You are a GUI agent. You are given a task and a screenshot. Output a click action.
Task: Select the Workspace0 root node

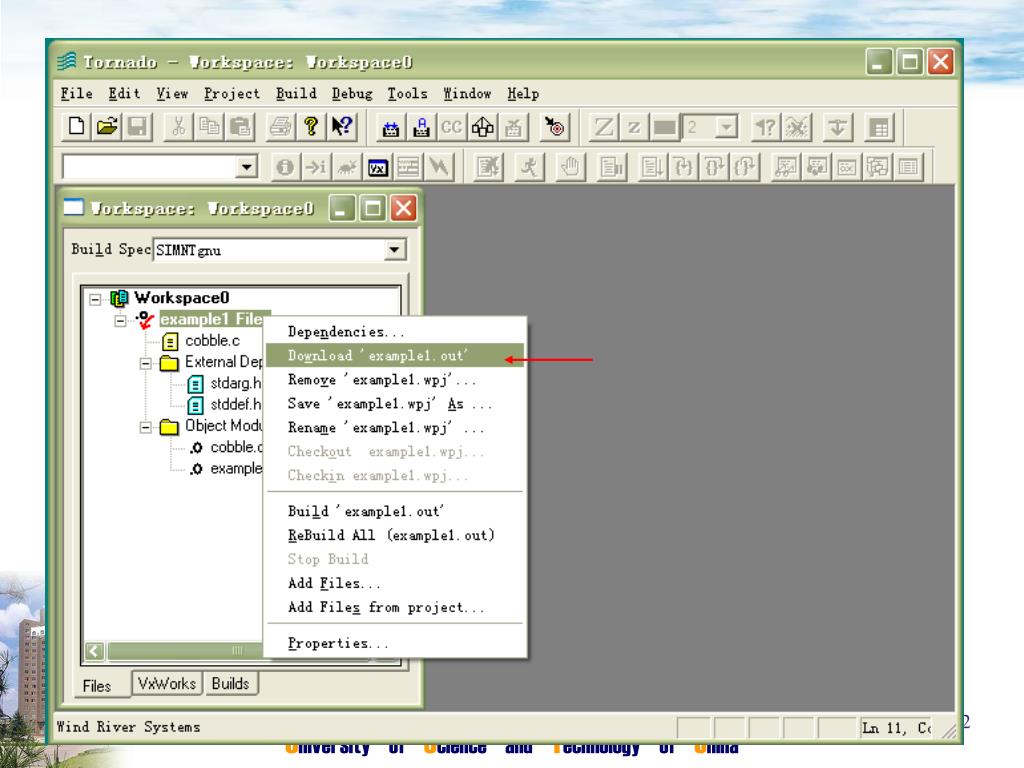[x=182, y=298]
